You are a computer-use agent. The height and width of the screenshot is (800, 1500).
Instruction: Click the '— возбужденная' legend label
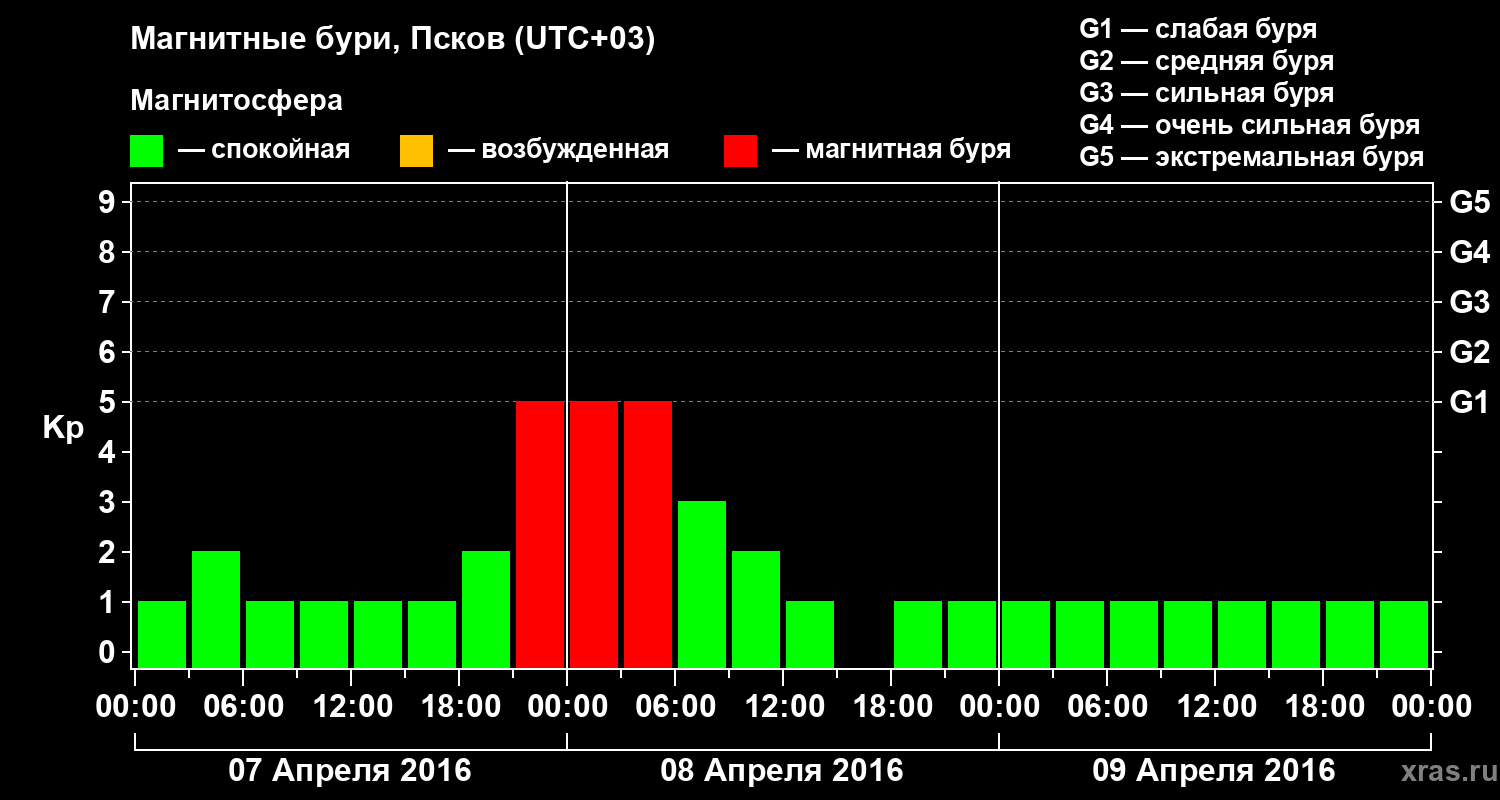click(x=558, y=150)
